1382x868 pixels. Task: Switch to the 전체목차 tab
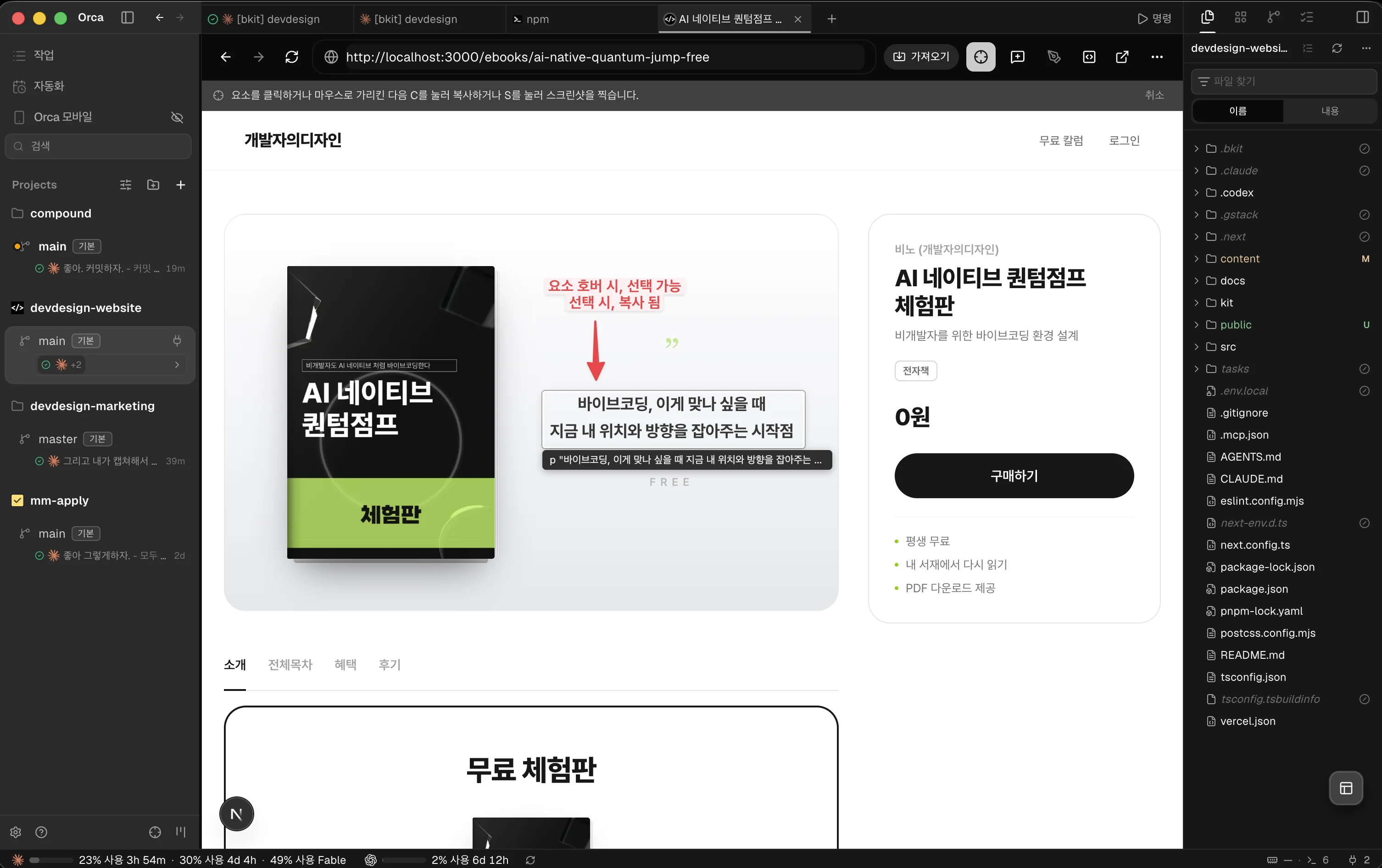point(290,664)
